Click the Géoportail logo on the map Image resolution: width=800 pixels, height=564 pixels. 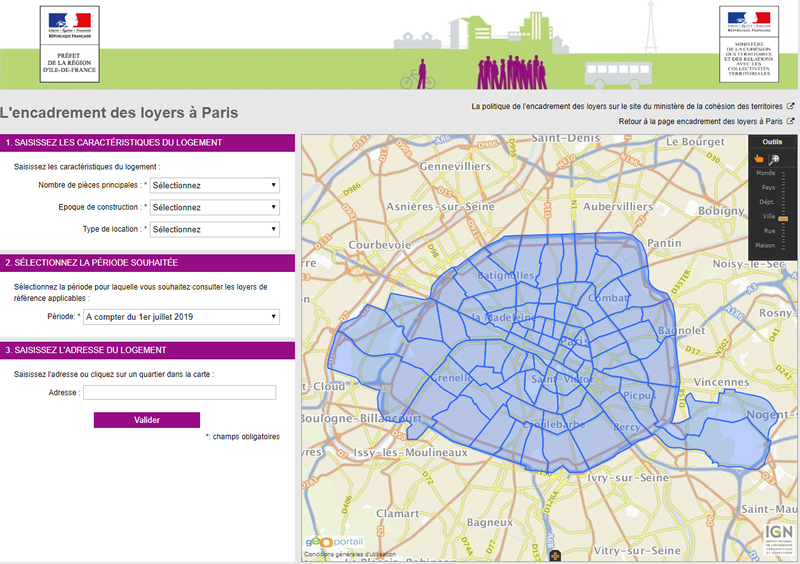coord(328,541)
